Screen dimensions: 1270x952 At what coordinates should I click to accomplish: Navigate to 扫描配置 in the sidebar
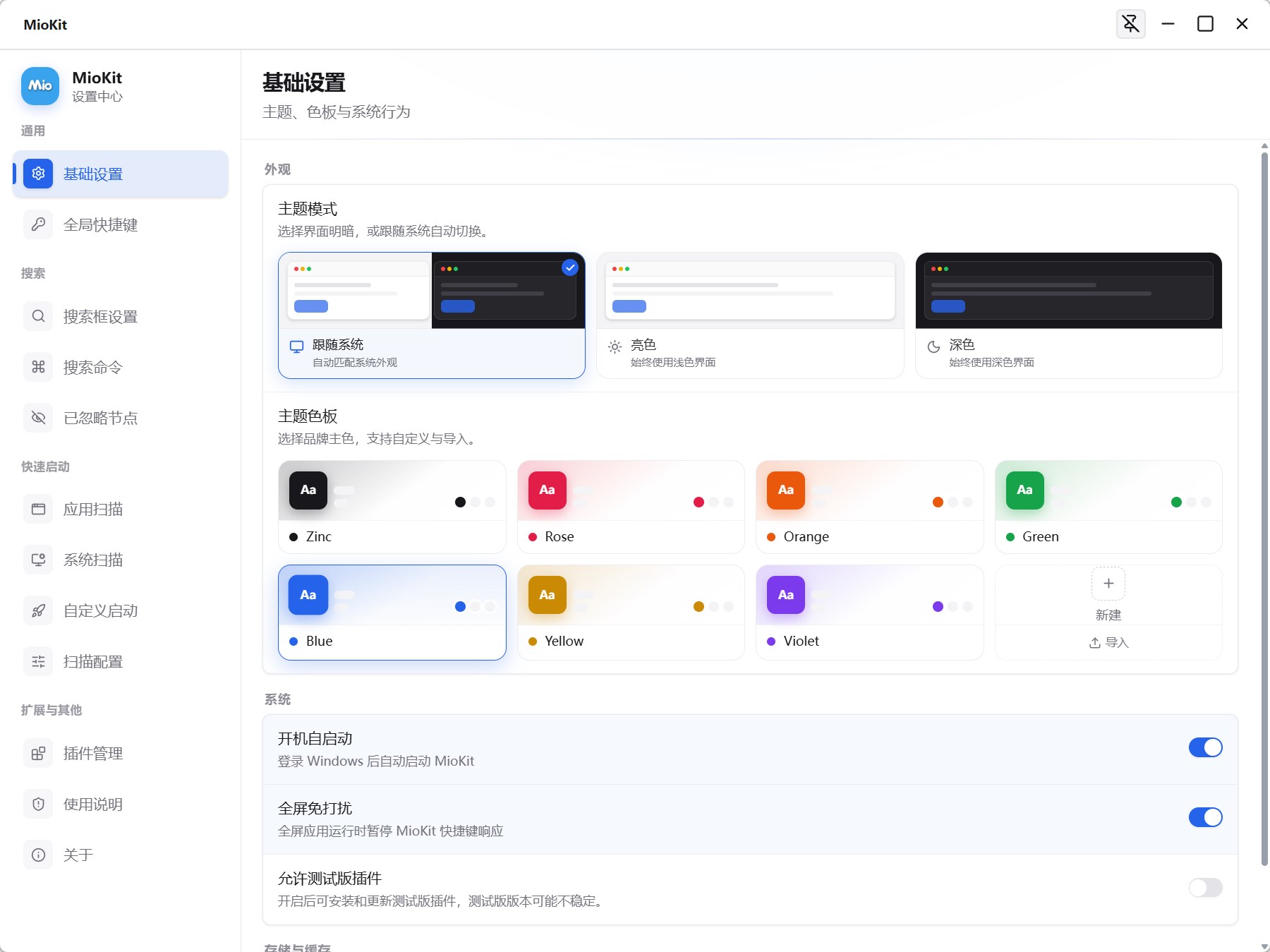click(x=121, y=661)
